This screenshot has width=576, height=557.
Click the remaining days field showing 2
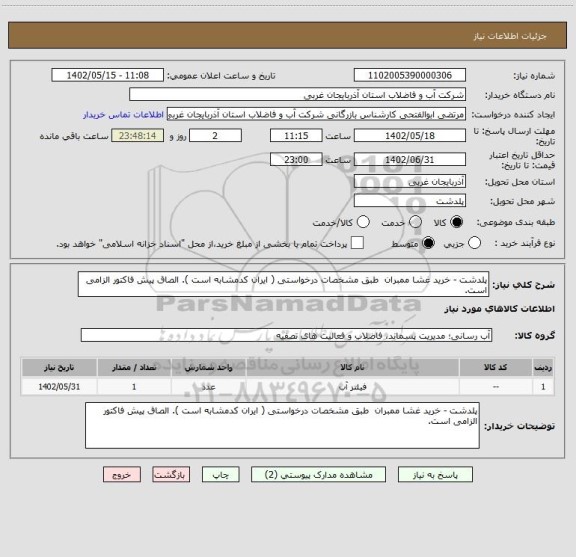[215, 136]
